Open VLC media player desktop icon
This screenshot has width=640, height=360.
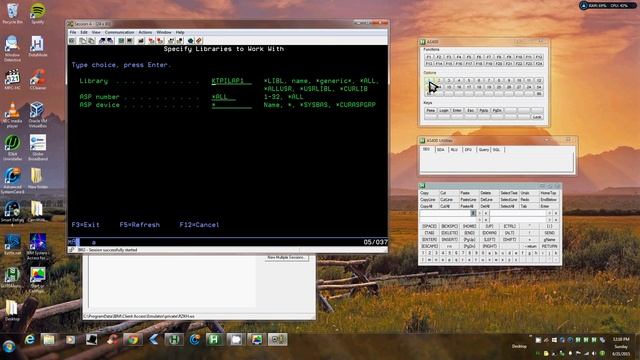pyautogui.click(x=12, y=115)
